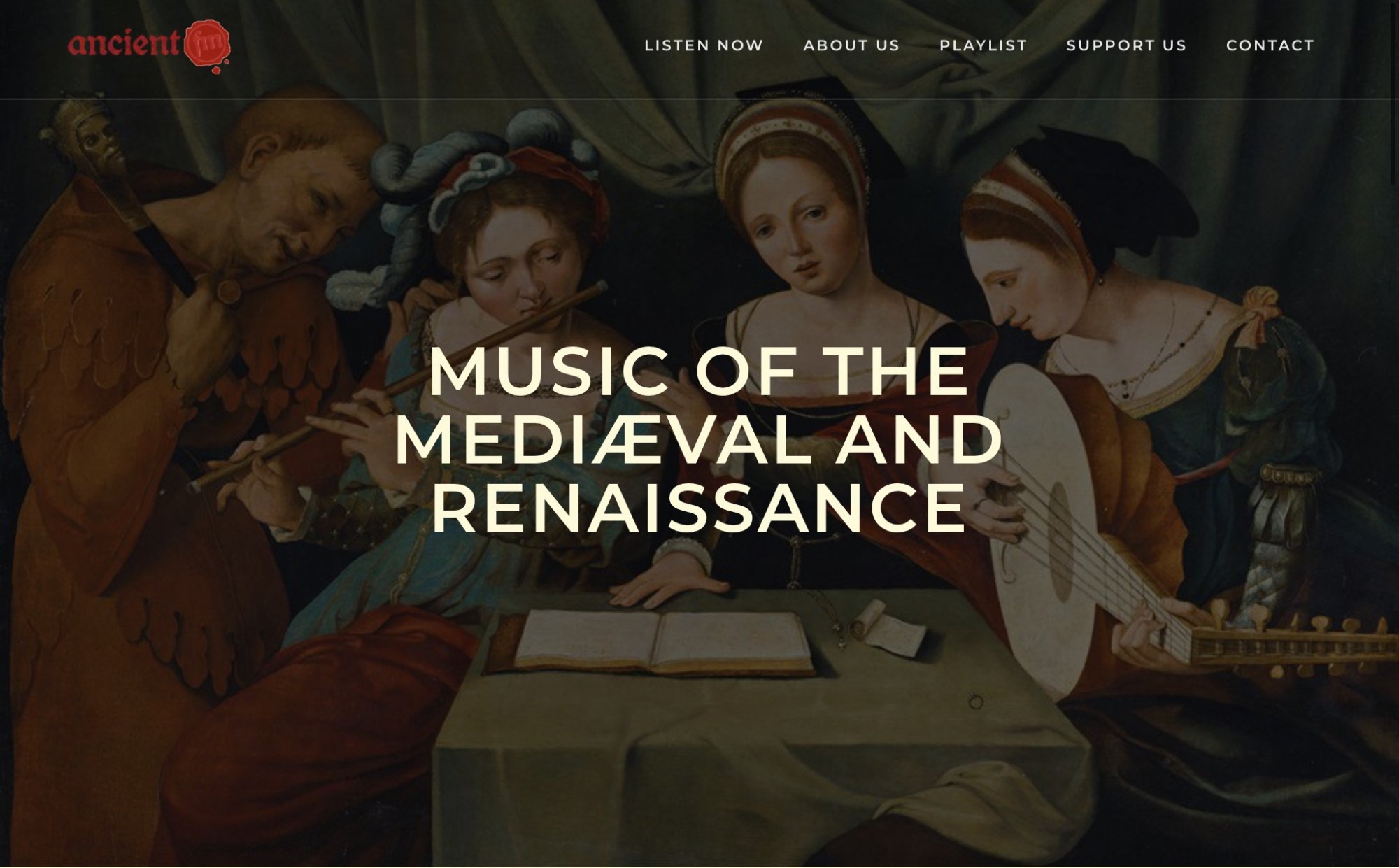1399x868 pixels.
Task: Click the red 'ancient' logo wordmark
Action: (125, 43)
